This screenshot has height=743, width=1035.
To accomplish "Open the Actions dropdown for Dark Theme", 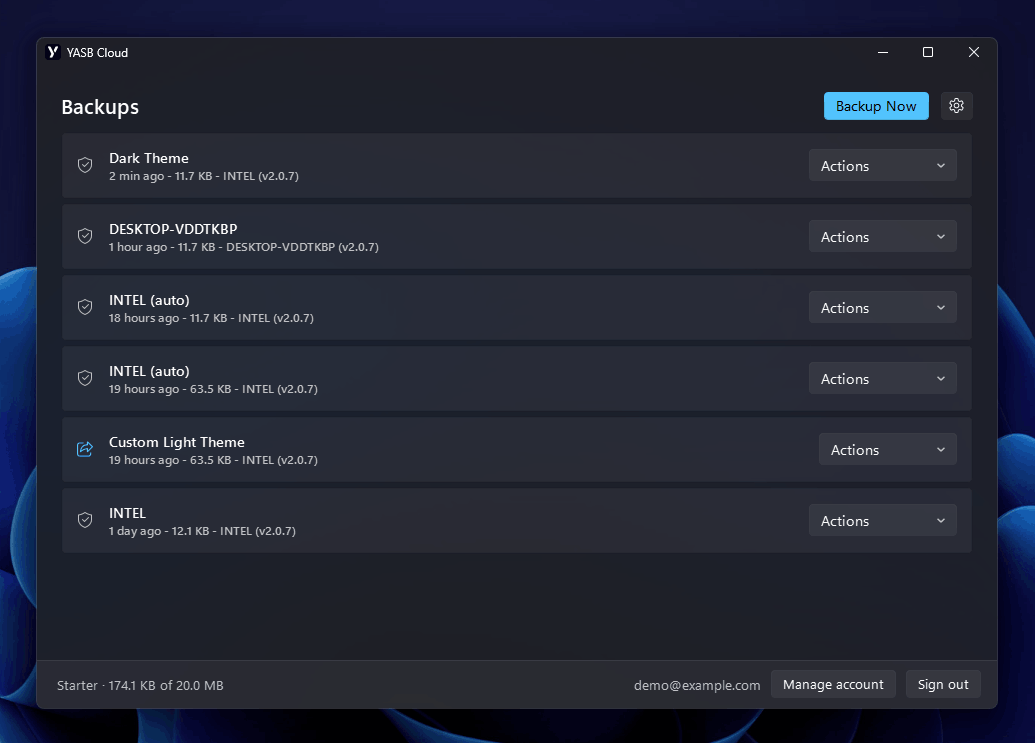I will pyautogui.click(x=883, y=166).
